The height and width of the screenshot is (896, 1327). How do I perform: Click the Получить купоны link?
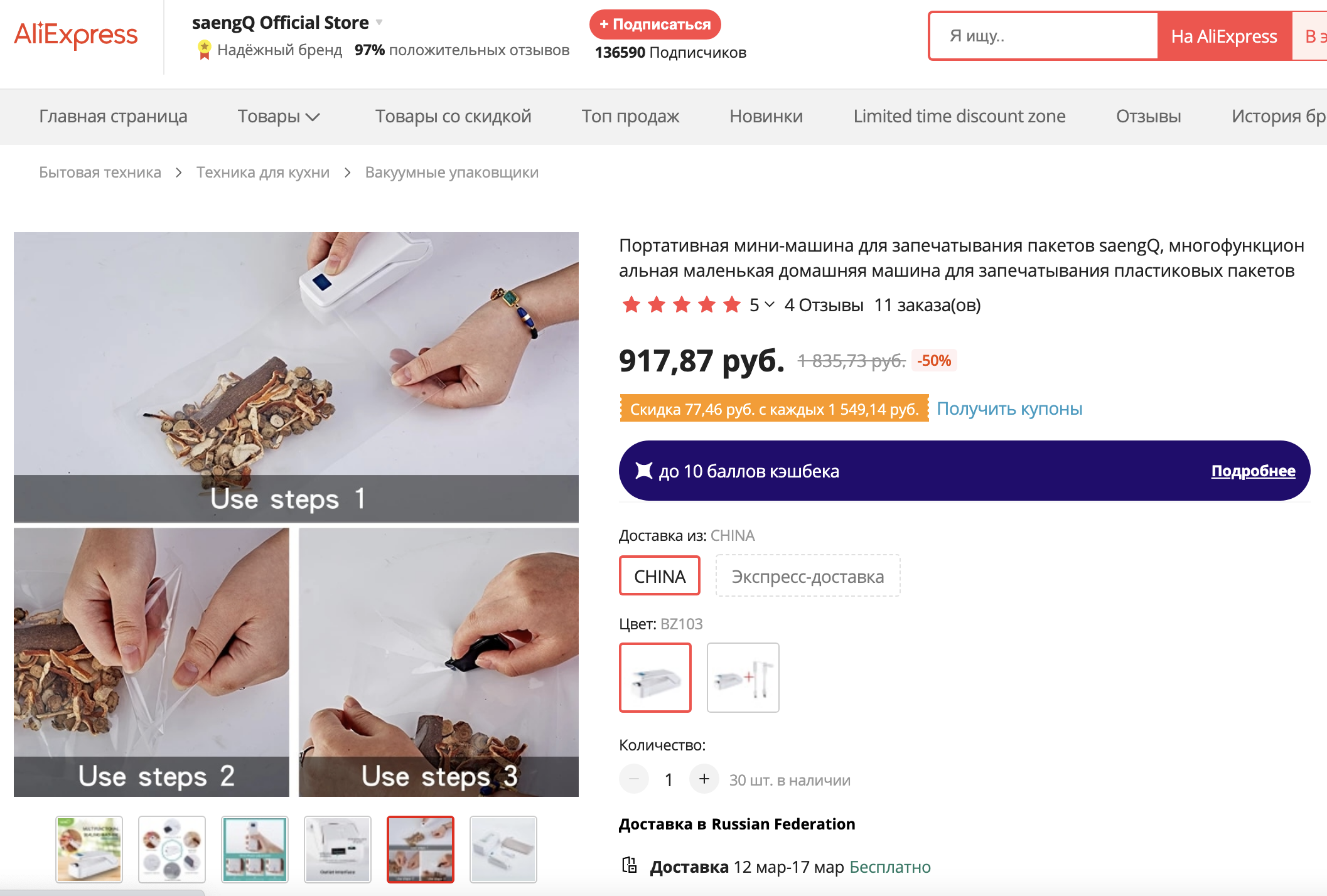(1009, 409)
